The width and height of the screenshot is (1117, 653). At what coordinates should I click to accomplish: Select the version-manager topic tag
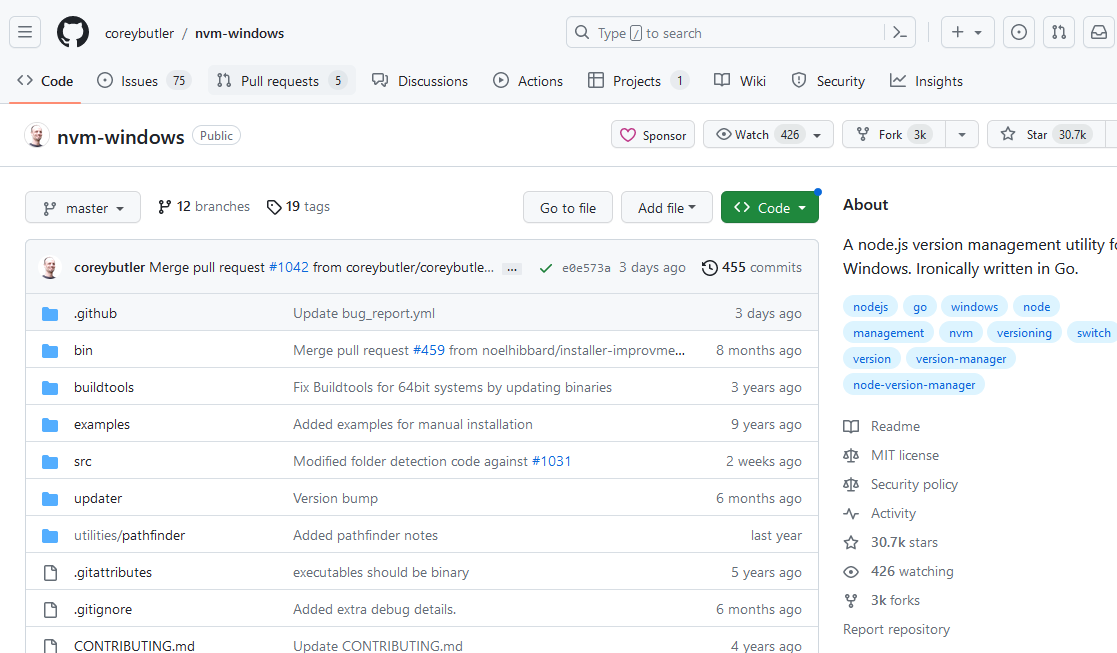pyautogui.click(x=961, y=359)
